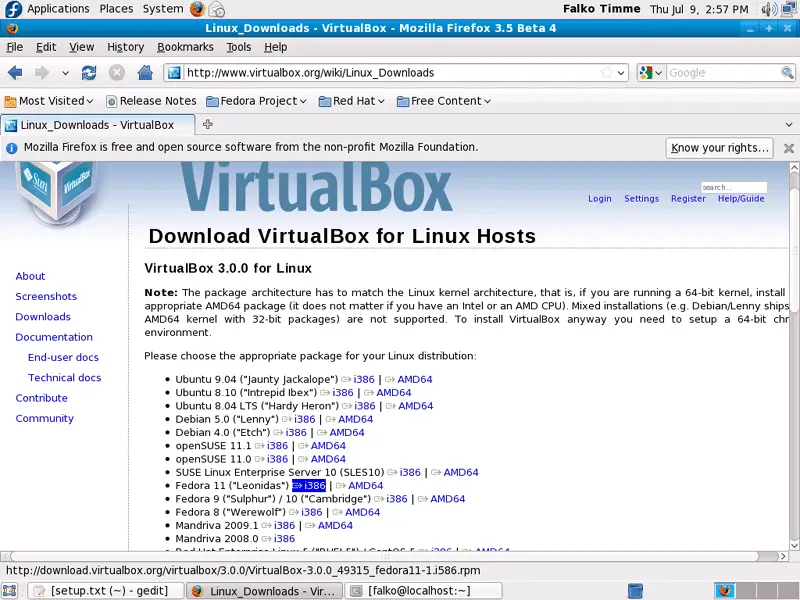Click the VirtualBox site search field
The width and height of the screenshot is (800, 600).
[734, 187]
